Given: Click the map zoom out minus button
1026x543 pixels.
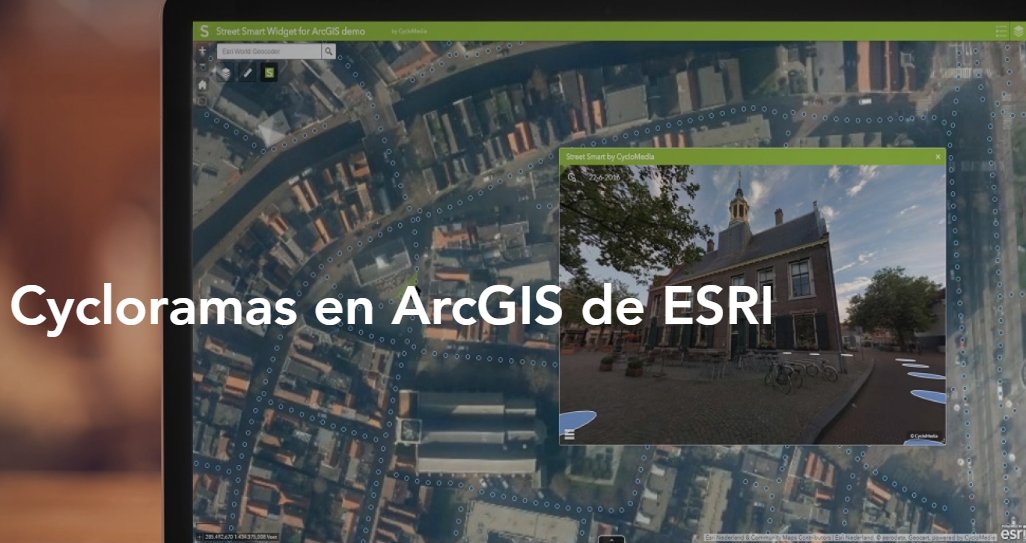Looking at the screenshot, I should [x=202, y=66].
